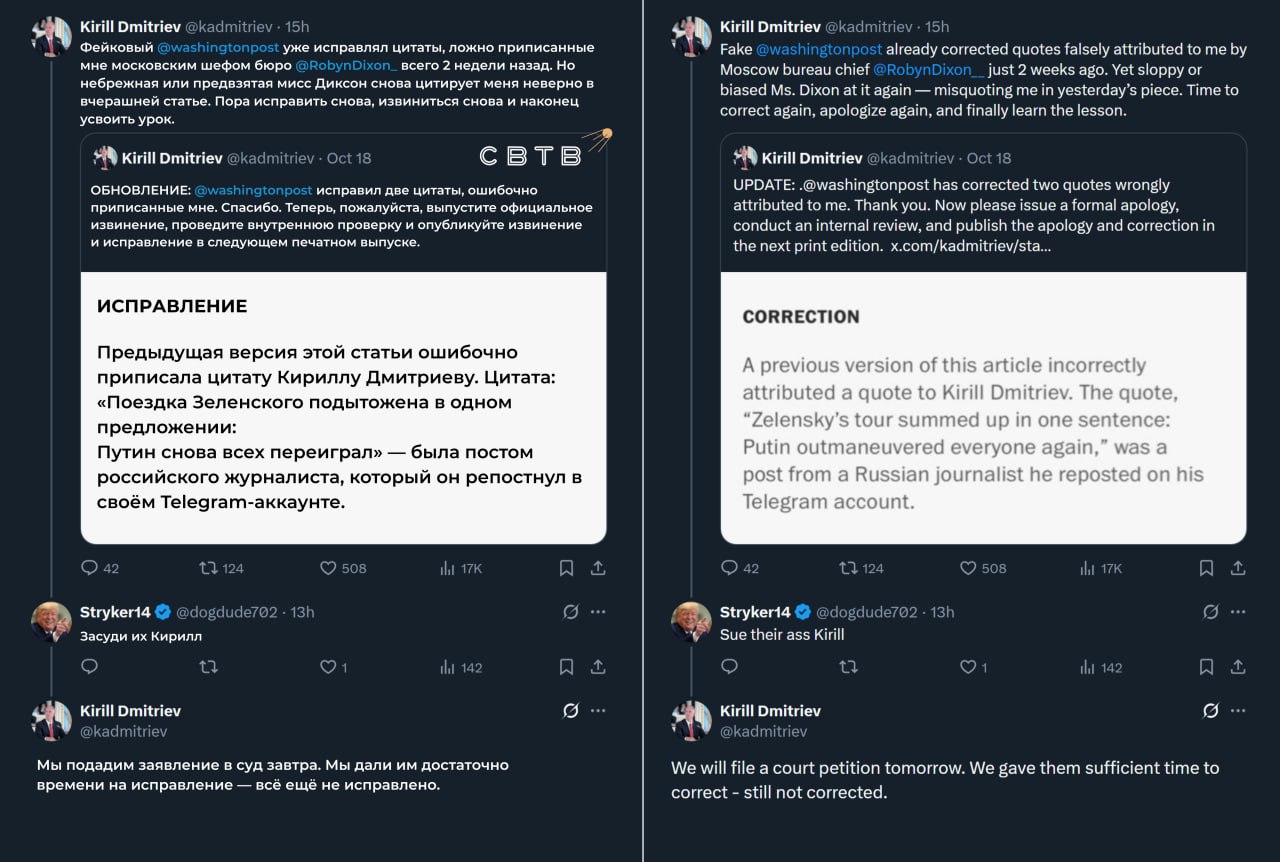
Task: Bookmark the Russian main tweet with 17K views
Action: [566, 568]
